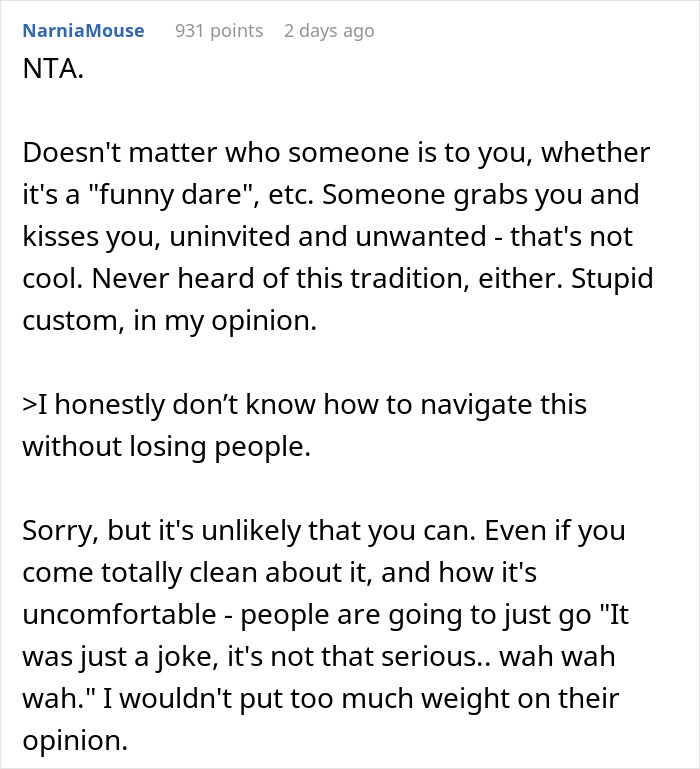700x769 pixels.
Task: Open NarniaMouse's user profile
Action: [x=83, y=31]
